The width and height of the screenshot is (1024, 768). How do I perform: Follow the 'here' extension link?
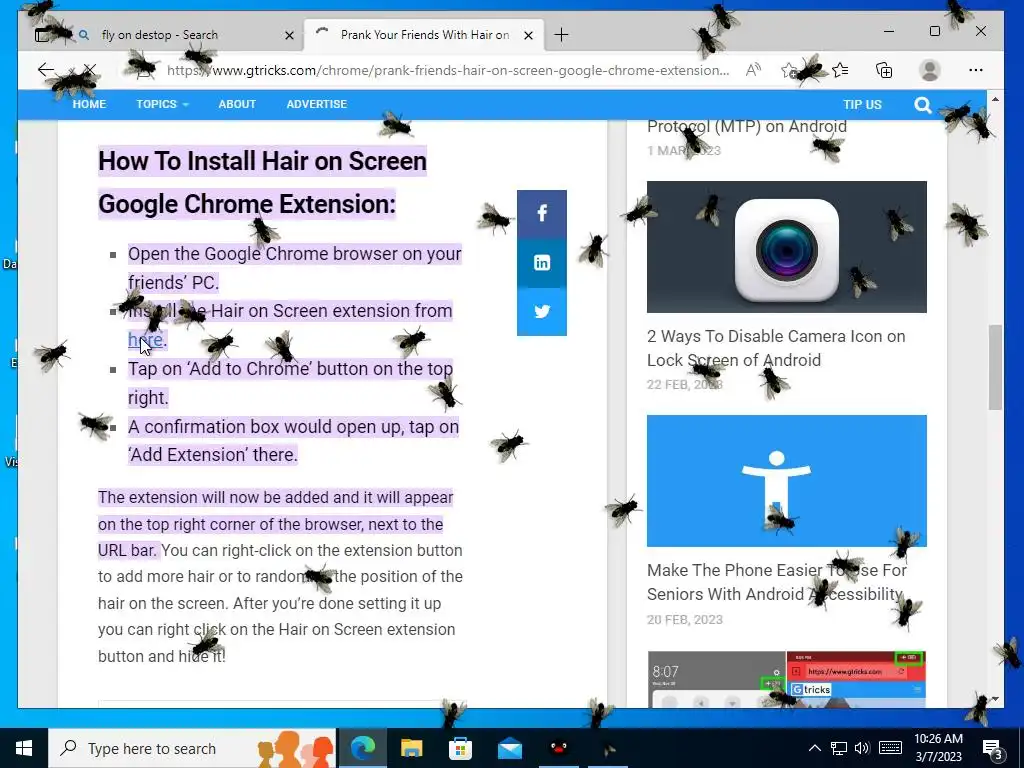(x=145, y=340)
